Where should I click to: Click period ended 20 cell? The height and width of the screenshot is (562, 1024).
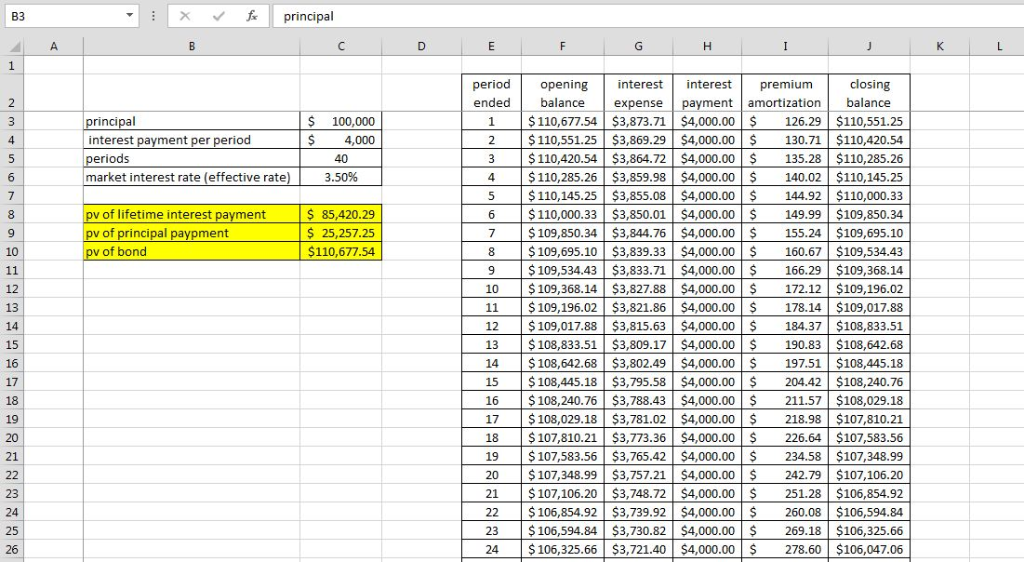[491, 475]
